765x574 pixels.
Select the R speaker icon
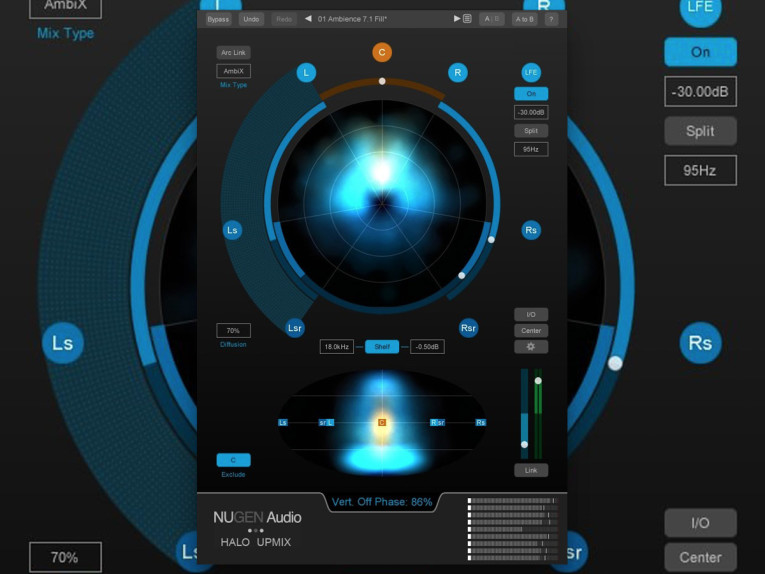click(458, 73)
